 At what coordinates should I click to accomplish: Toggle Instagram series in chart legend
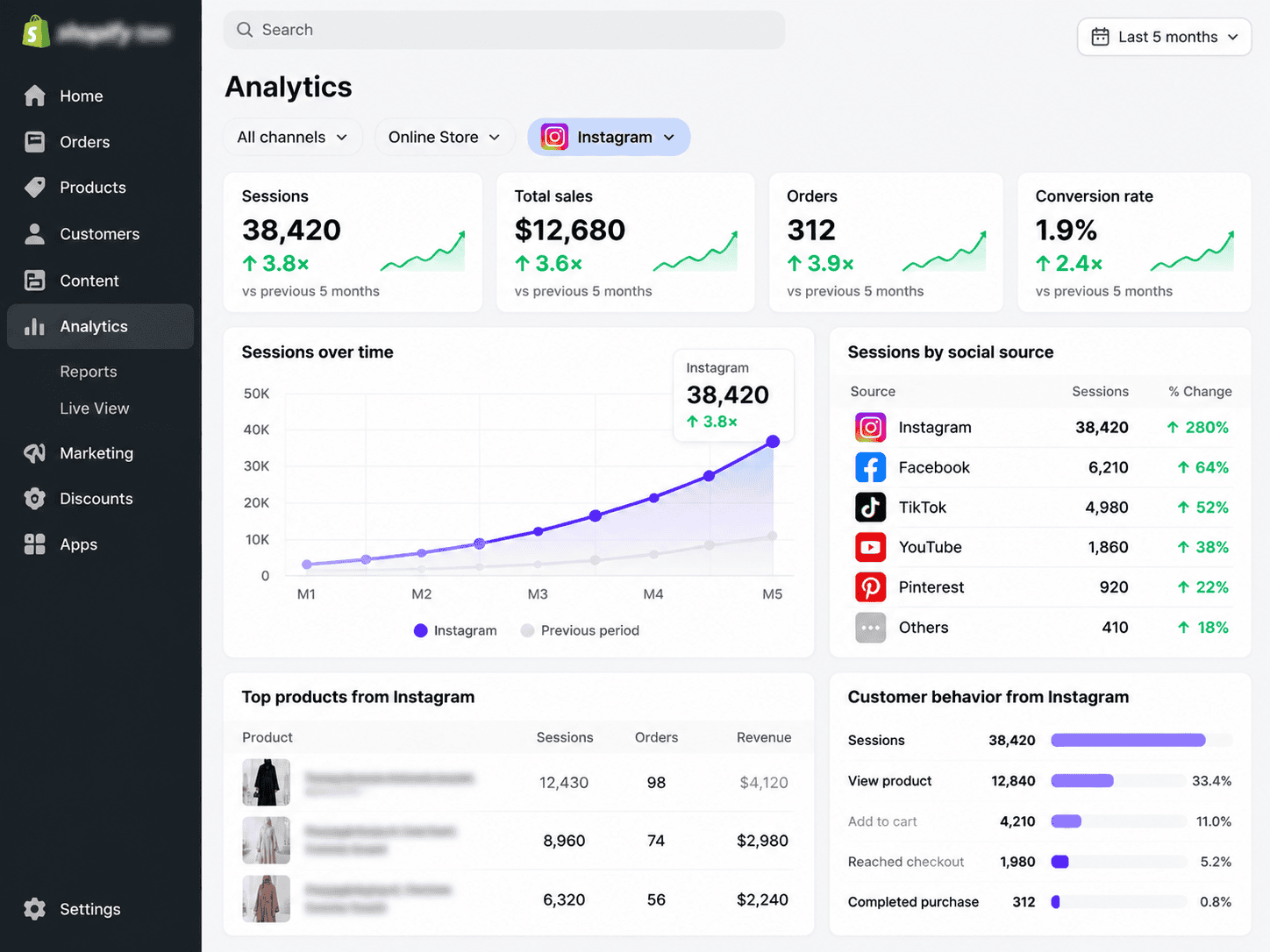tap(455, 630)
